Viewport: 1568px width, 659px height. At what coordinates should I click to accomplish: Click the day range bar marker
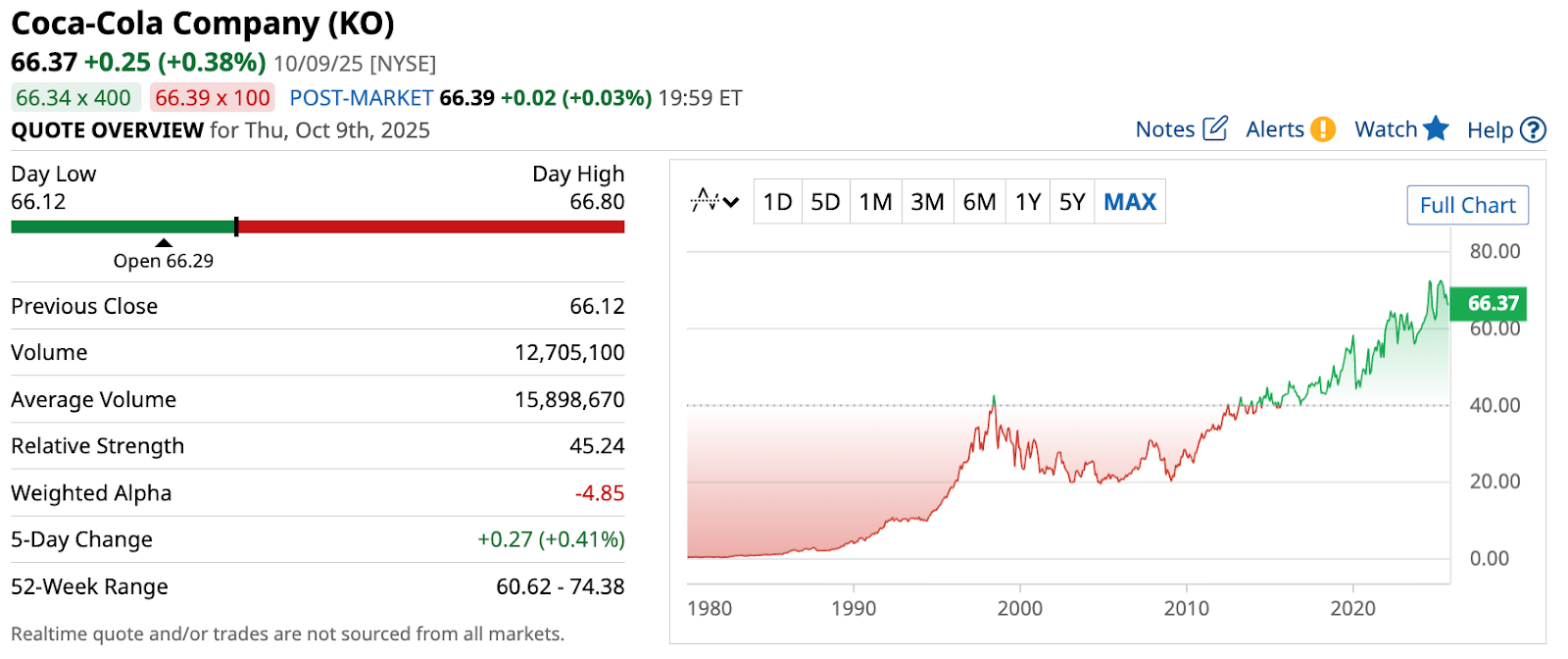click(236, 227)
